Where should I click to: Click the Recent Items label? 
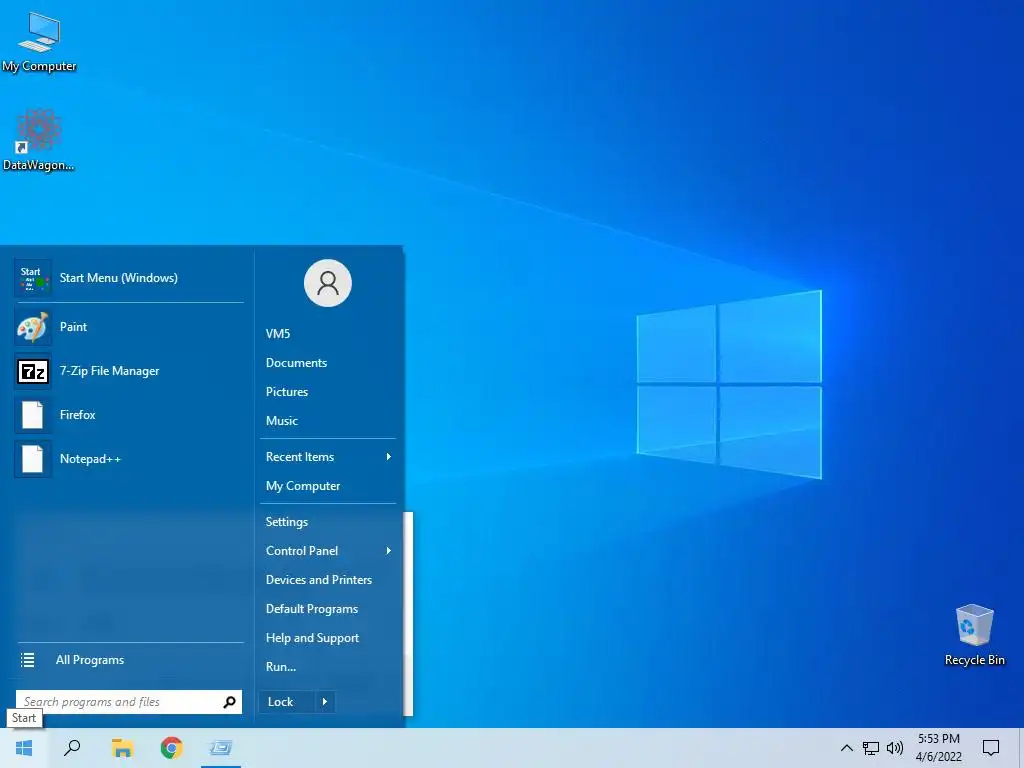[300, 457]
